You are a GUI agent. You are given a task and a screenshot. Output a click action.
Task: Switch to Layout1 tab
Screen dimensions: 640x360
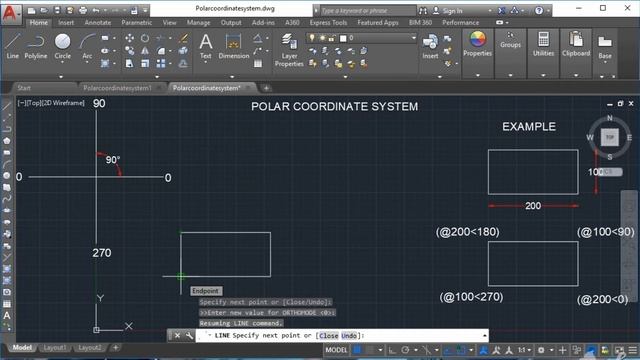point(55,348)
